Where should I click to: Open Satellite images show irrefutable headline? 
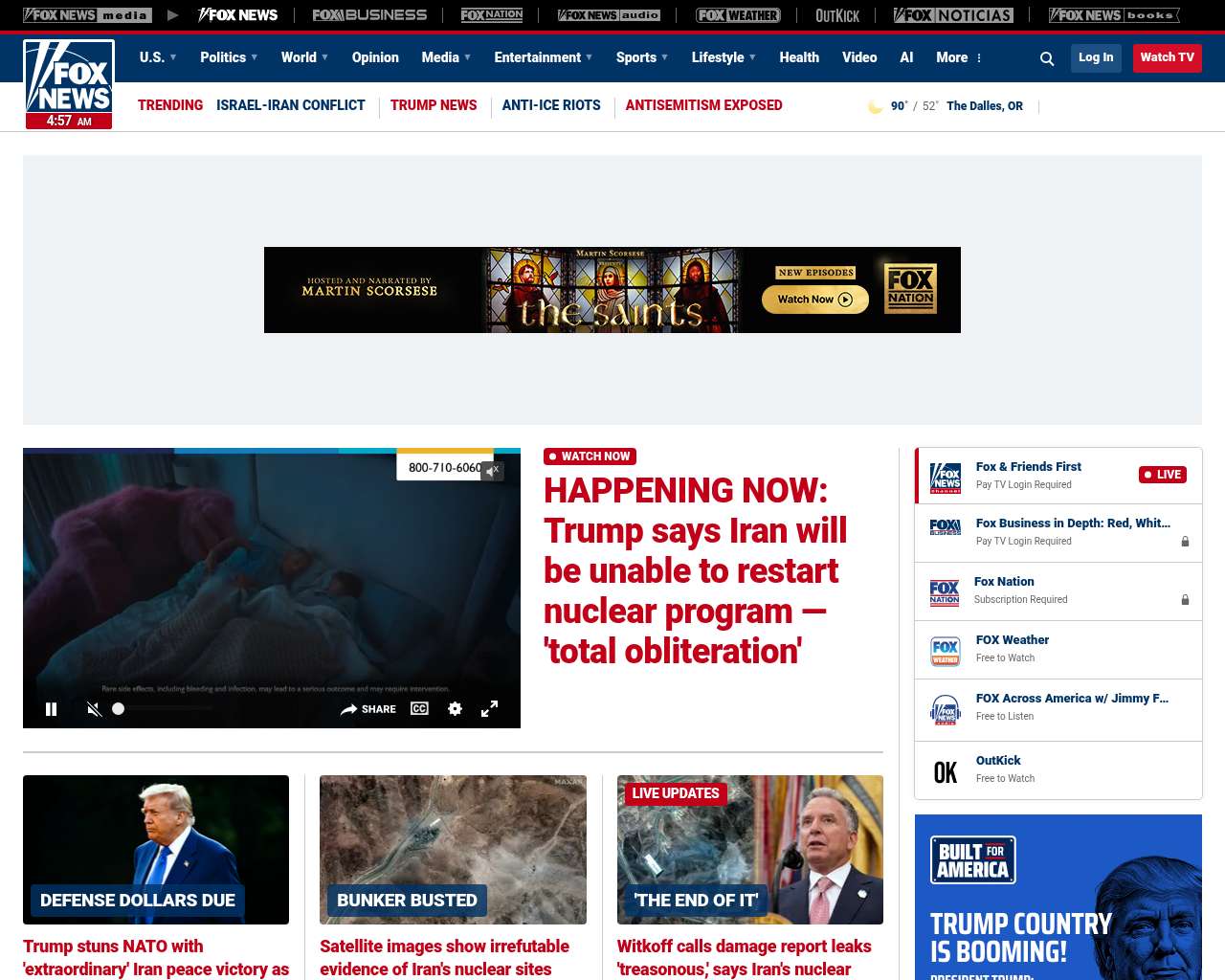click(x=445, y=958)
